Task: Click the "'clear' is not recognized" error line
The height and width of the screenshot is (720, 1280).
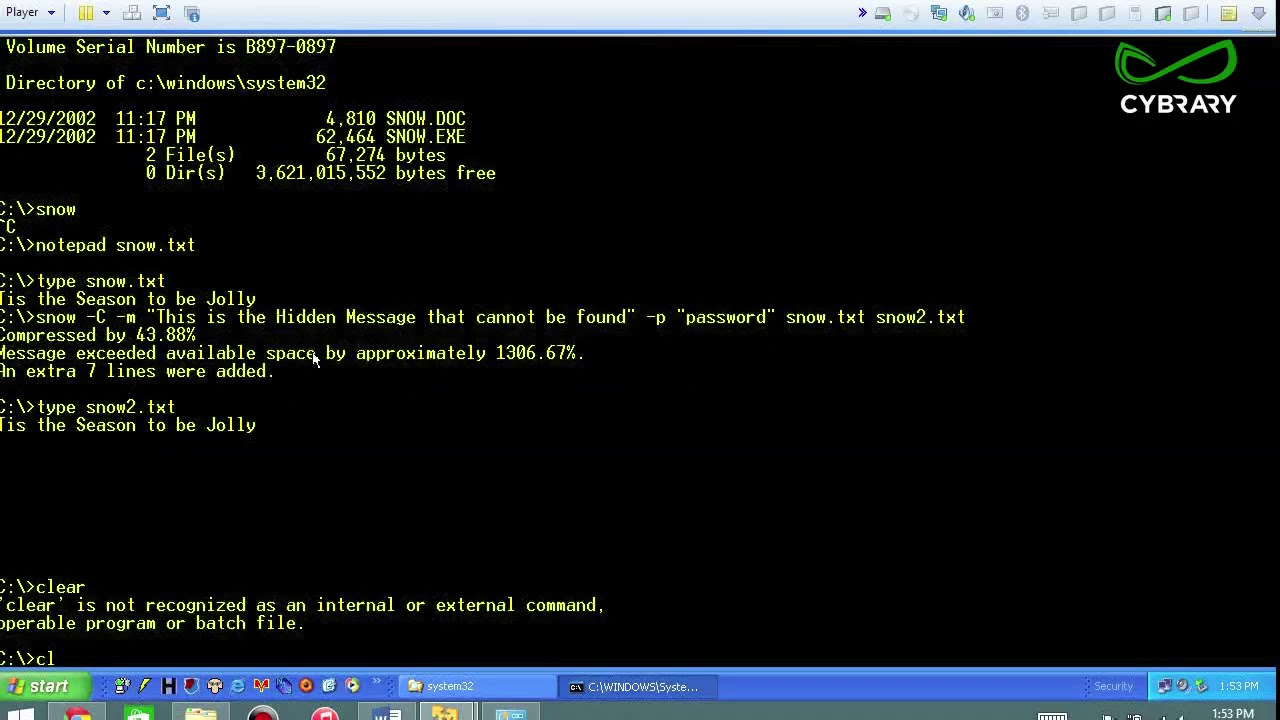Action: coord(302,605)
